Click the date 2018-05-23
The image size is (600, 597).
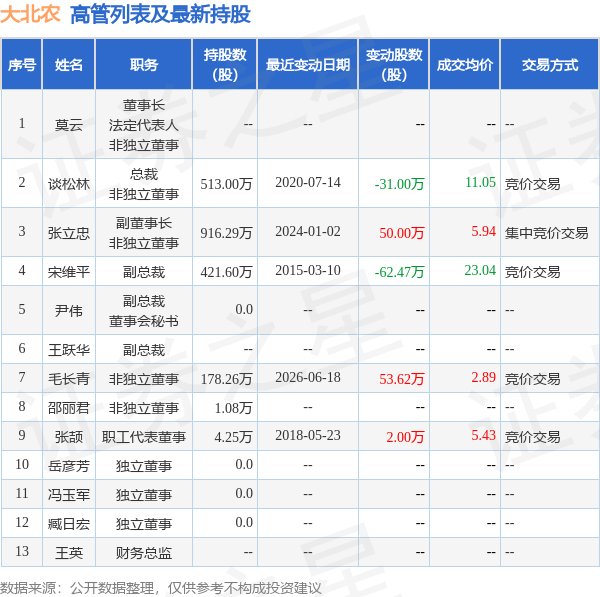click(308, 436)
